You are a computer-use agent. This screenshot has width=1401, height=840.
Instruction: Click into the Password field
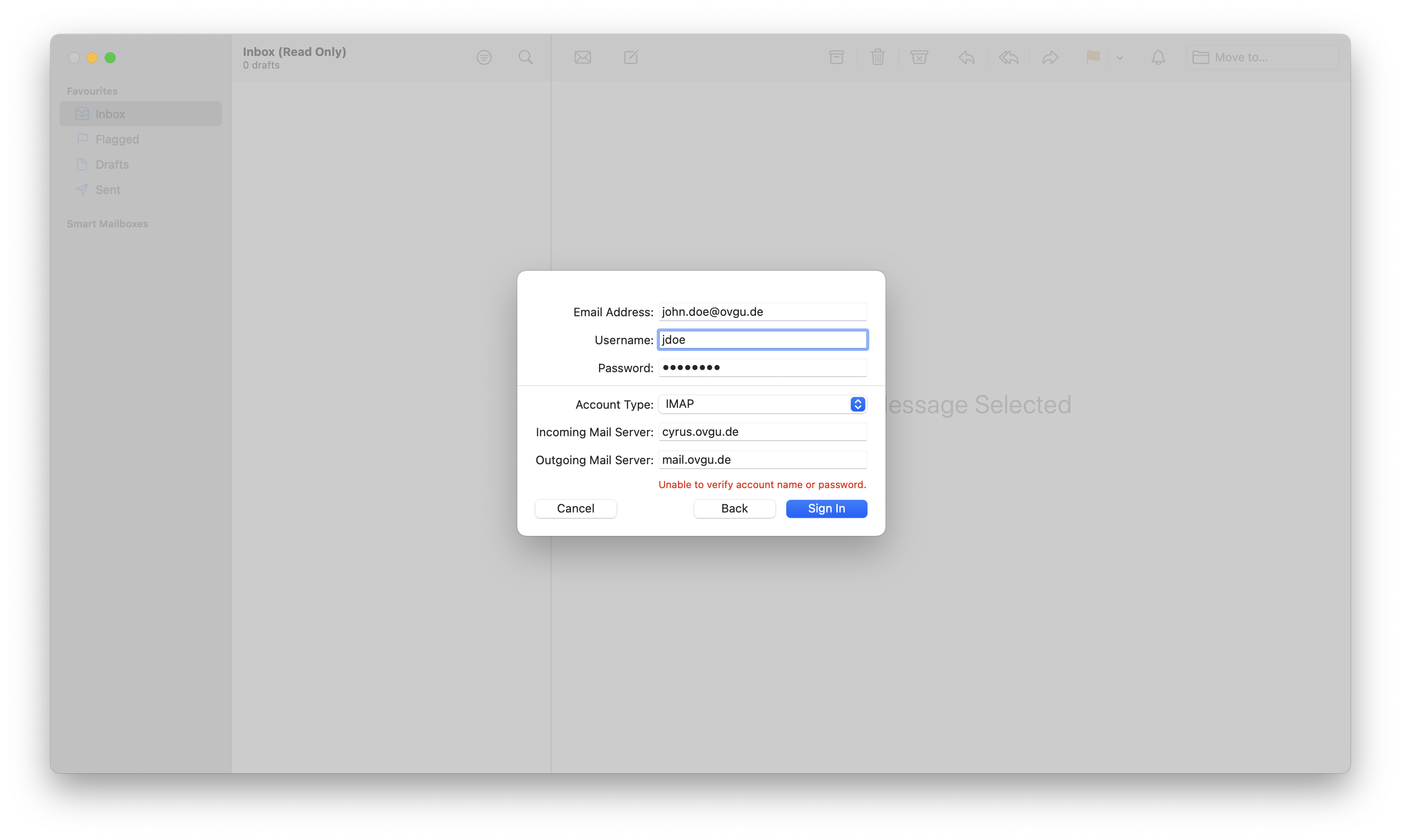tap(762, 368)
